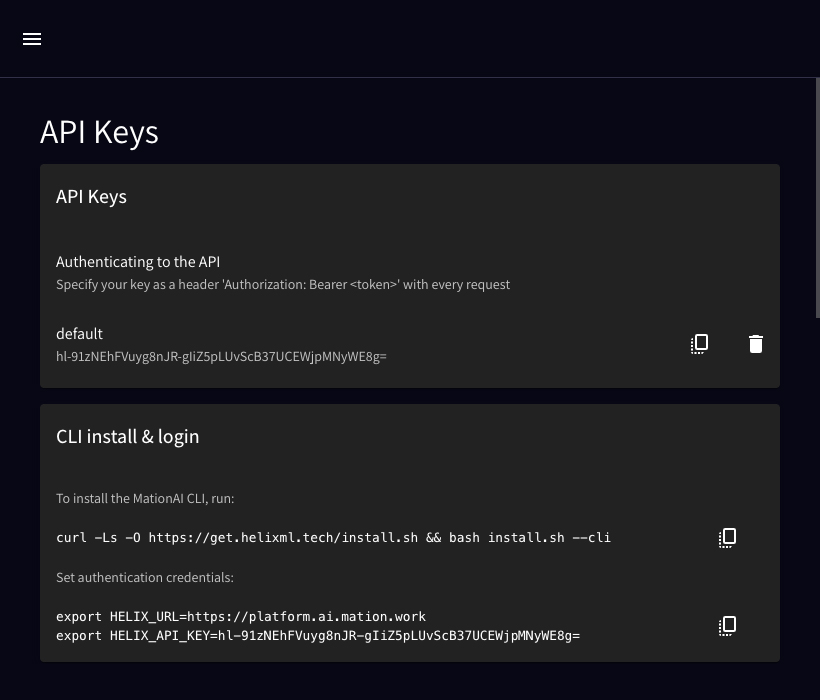Open the hamburger navigation menu
This screenshot has height=700, width=820.
pyautogui.click(x=32, y=39)
